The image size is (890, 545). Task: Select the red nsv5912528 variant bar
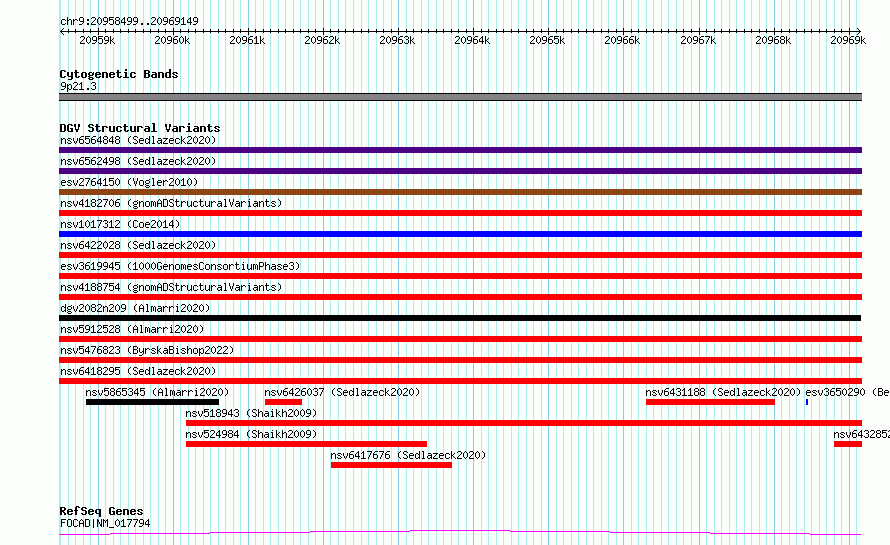click(460, 339)
